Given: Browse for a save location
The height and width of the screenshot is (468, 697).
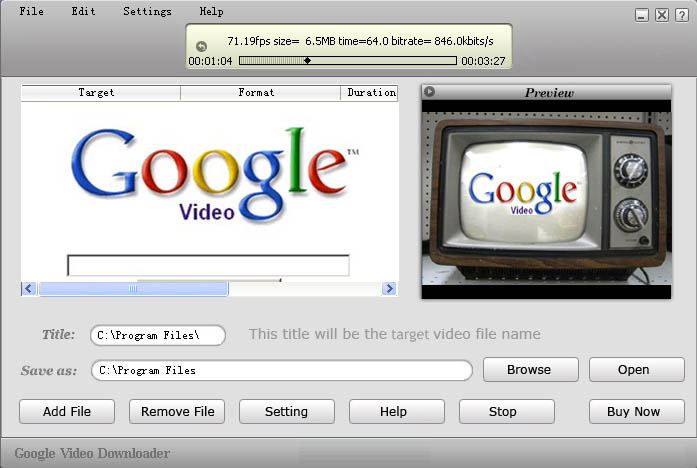Looking at the screenshot, I should pyautogui.click(x=530, y=370).
